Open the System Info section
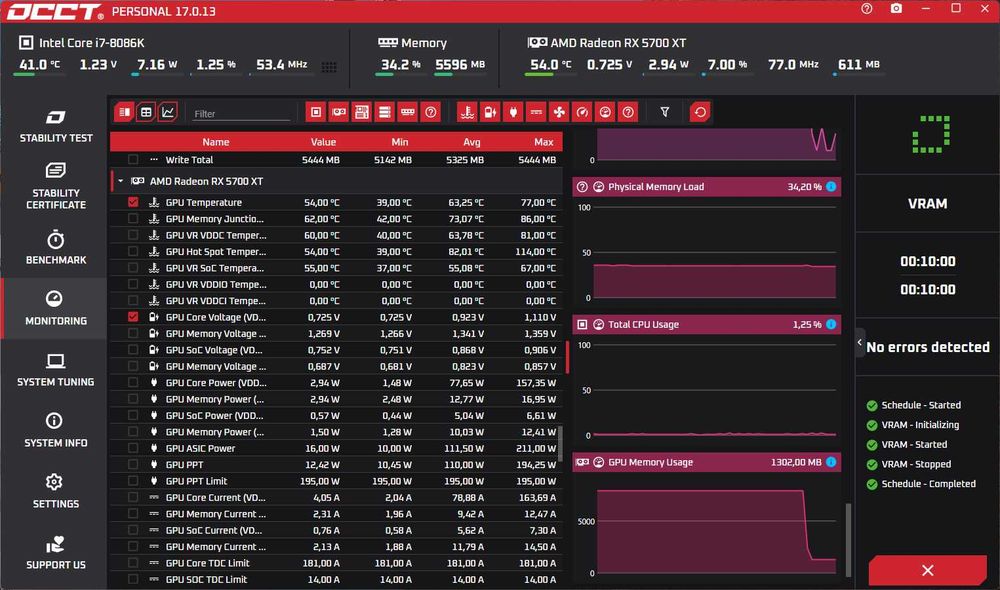 click(x=55, y=431)
